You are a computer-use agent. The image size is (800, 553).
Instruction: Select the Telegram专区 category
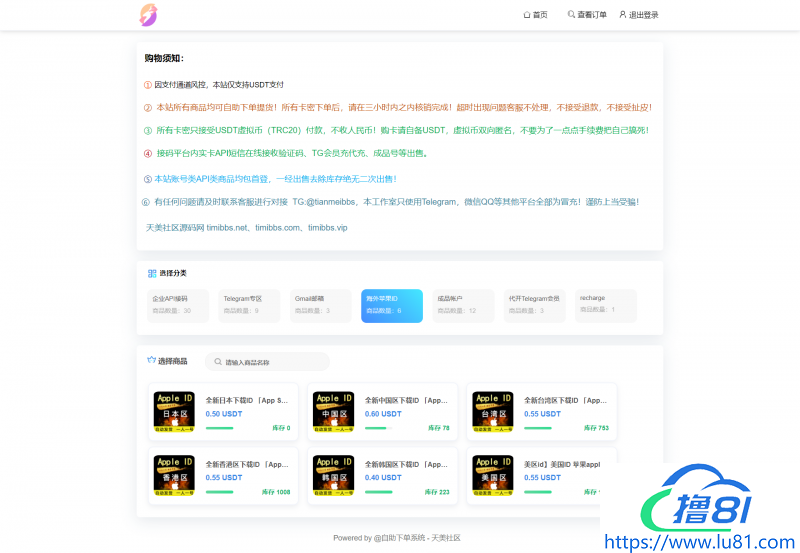[249, 305]
